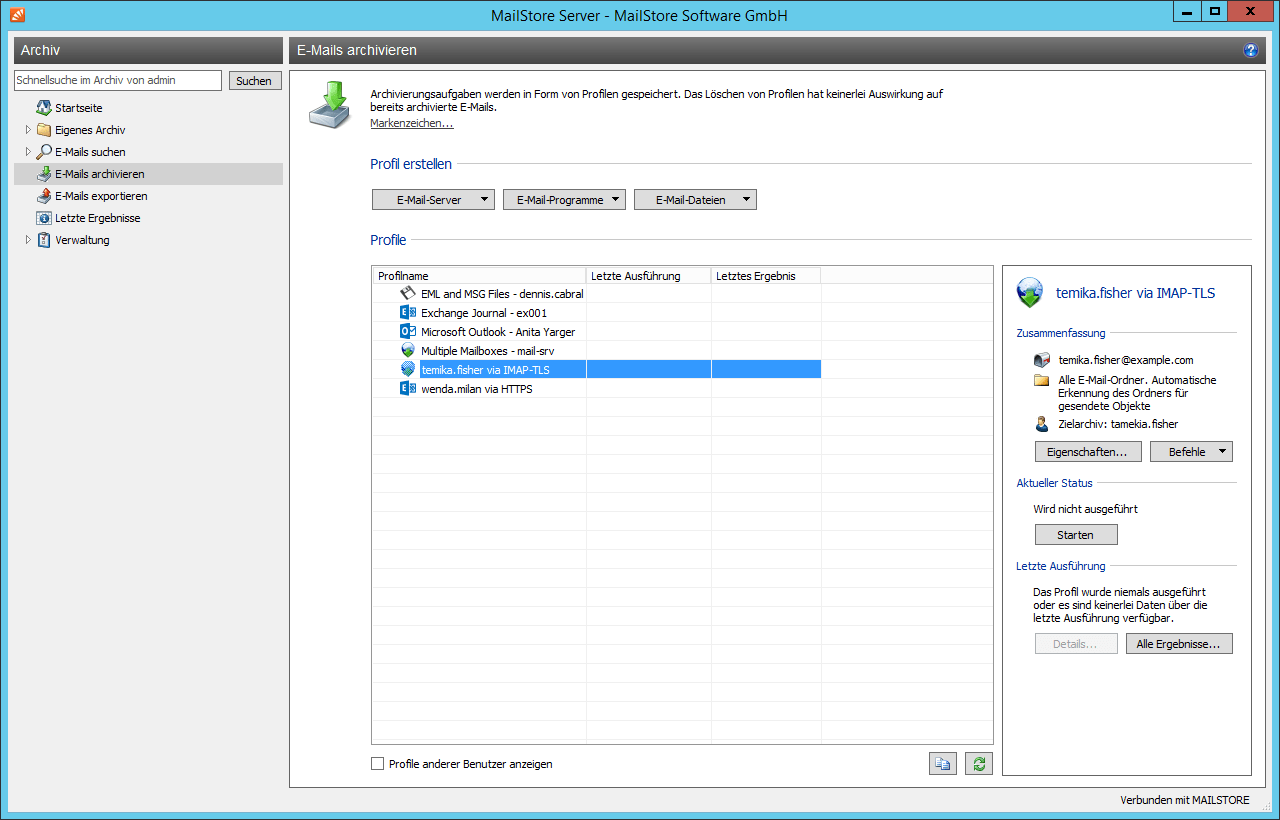The image size is (1280, 820).
Task: Click the Verwaltung clipboard icon
Action: [44, 240]
